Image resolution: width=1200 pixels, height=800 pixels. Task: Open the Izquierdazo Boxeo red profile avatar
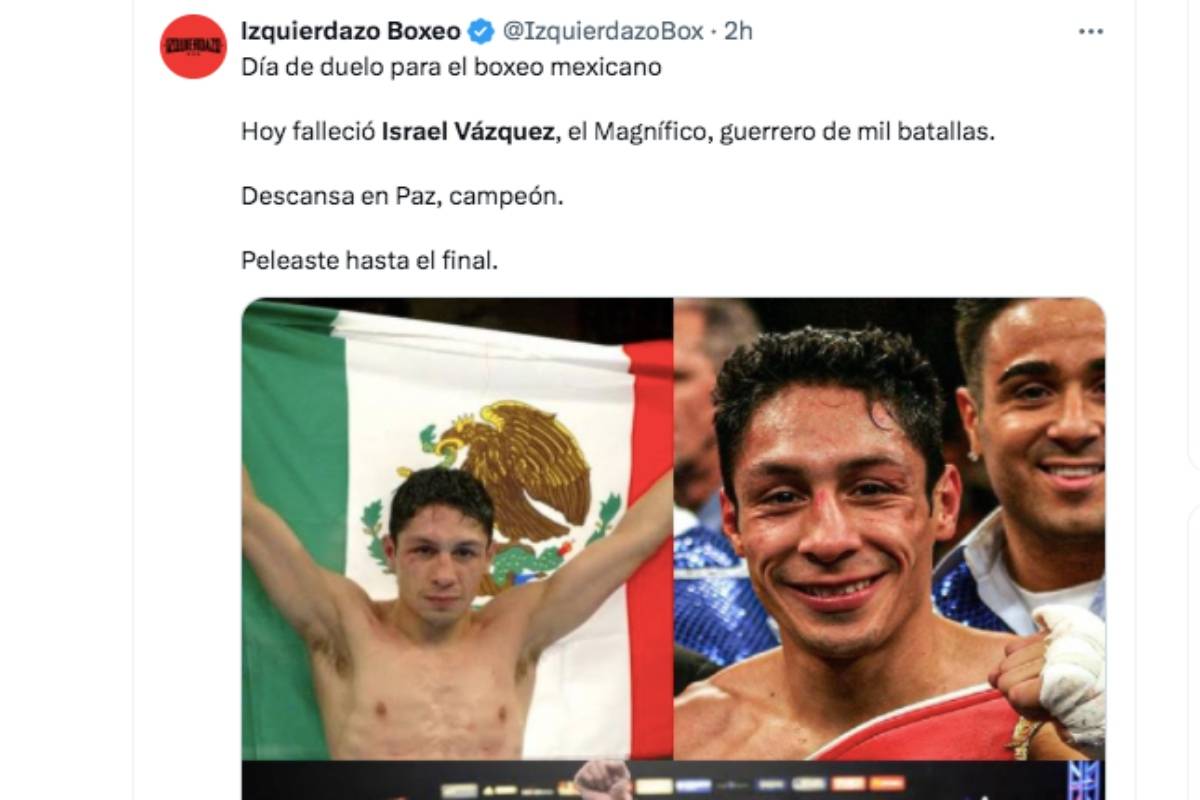point(193,46)
